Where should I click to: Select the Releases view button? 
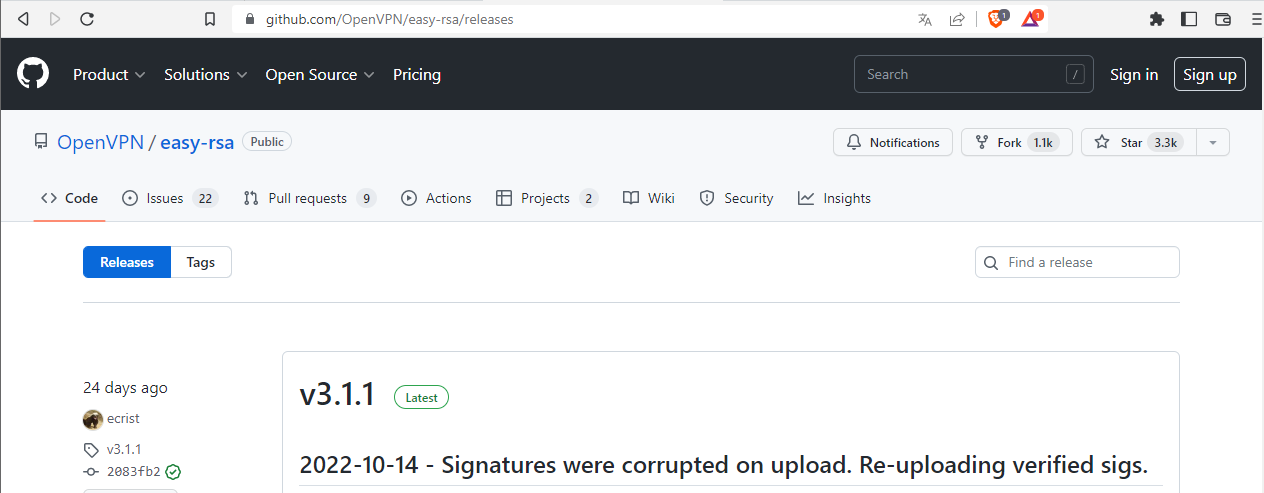tap(127, 262)
